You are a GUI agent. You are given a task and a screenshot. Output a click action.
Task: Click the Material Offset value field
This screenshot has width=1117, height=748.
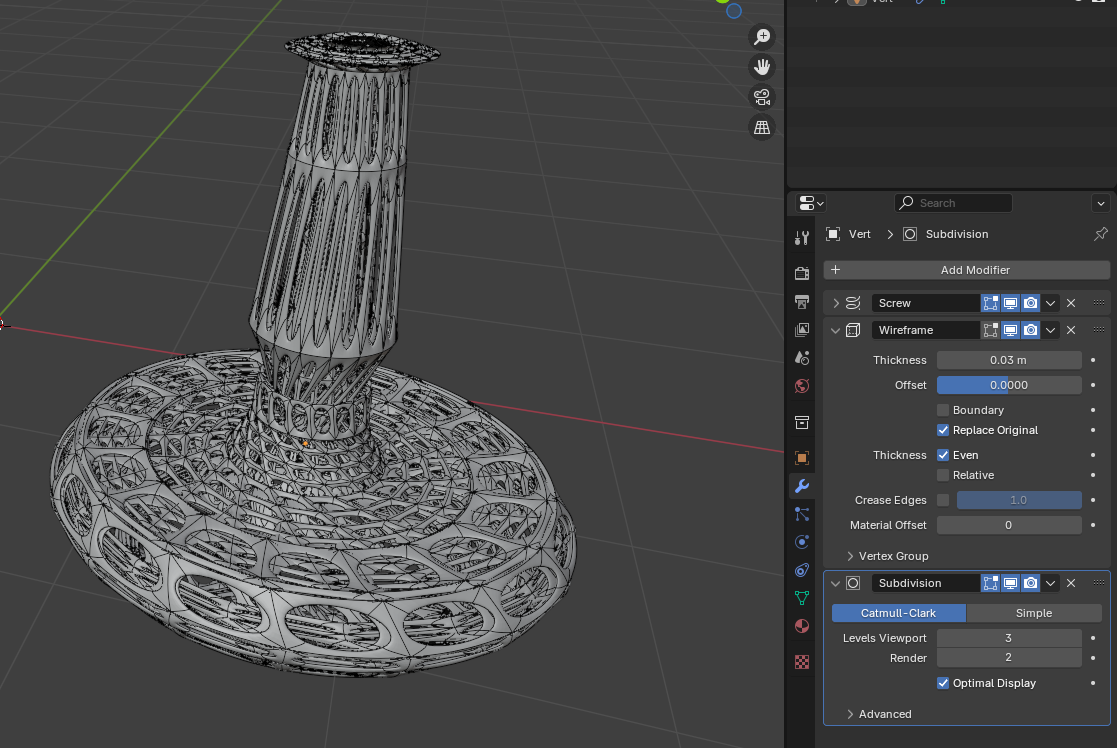pos(1009,525)
